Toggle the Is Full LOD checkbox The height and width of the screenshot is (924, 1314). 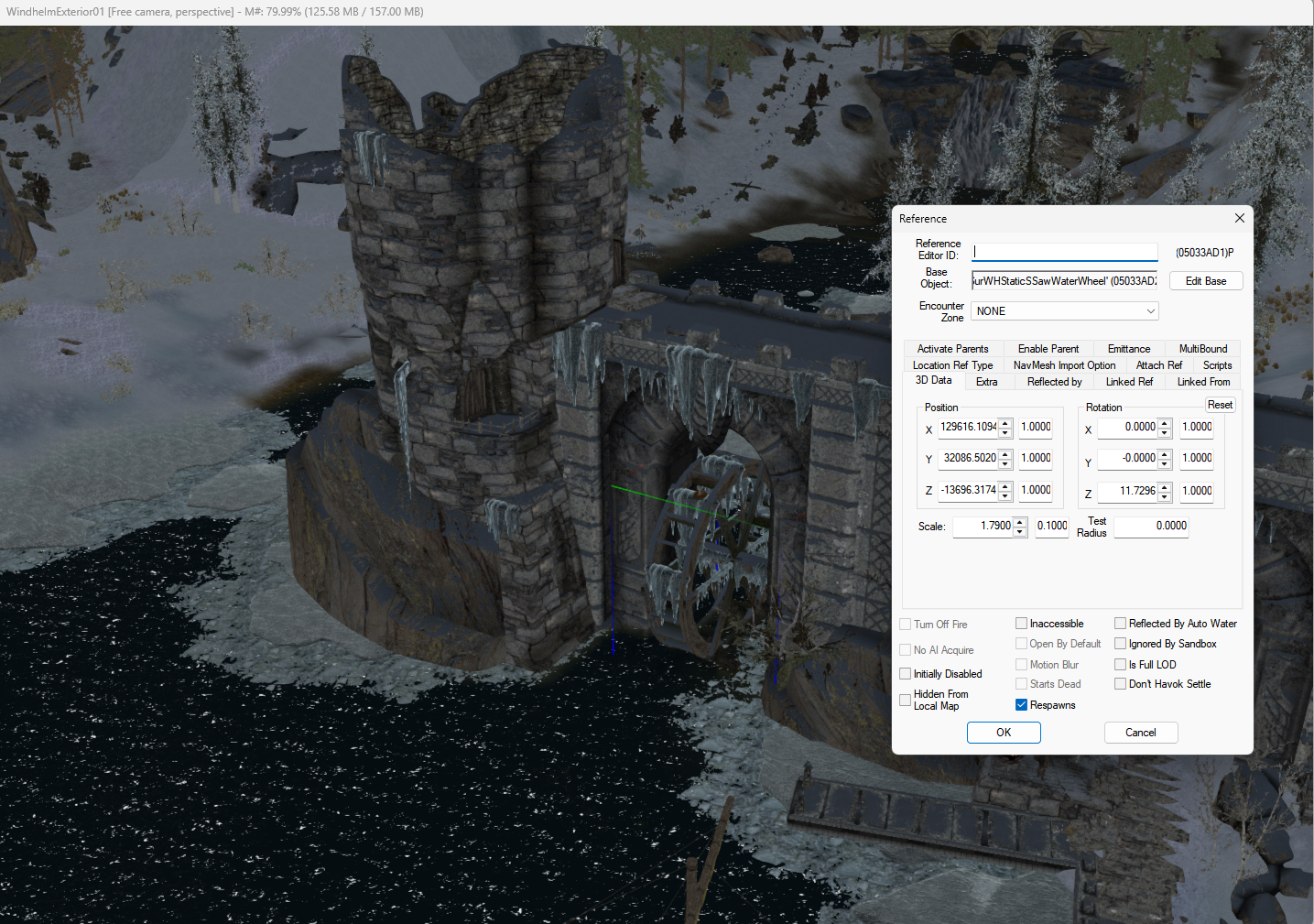(x=1120, y=665)
